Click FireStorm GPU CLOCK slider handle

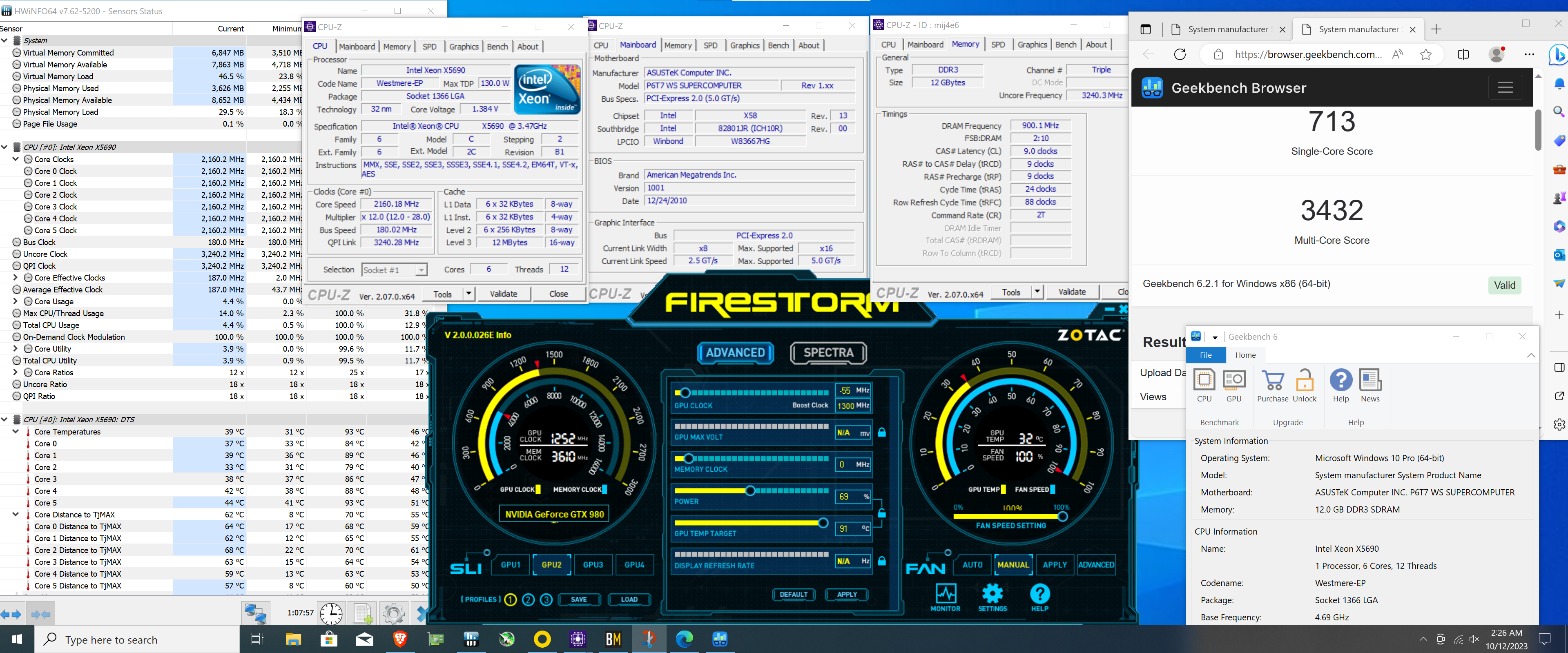[685, 393]
